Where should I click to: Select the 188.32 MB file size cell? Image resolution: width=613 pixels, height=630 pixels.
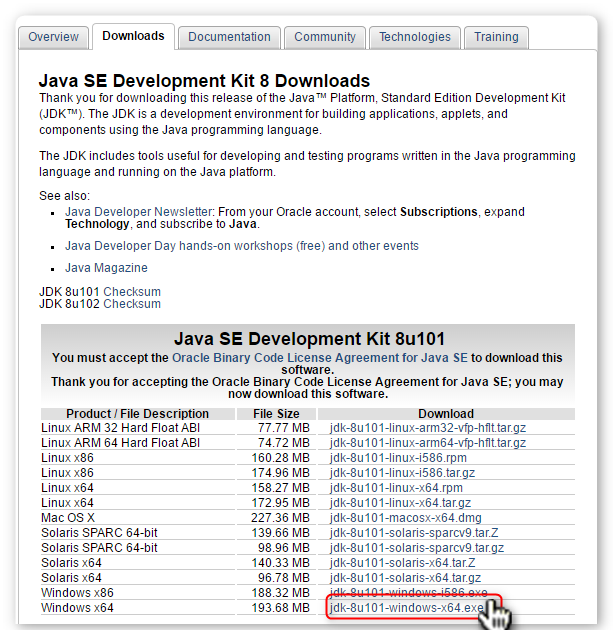(276, 593)
